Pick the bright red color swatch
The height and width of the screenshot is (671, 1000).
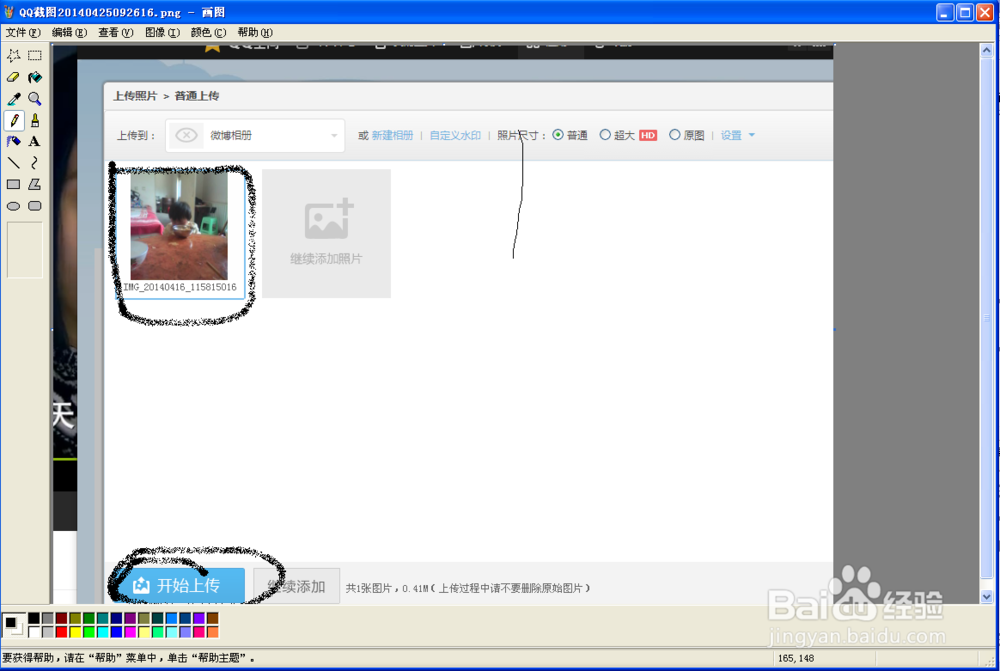[61, 631]
